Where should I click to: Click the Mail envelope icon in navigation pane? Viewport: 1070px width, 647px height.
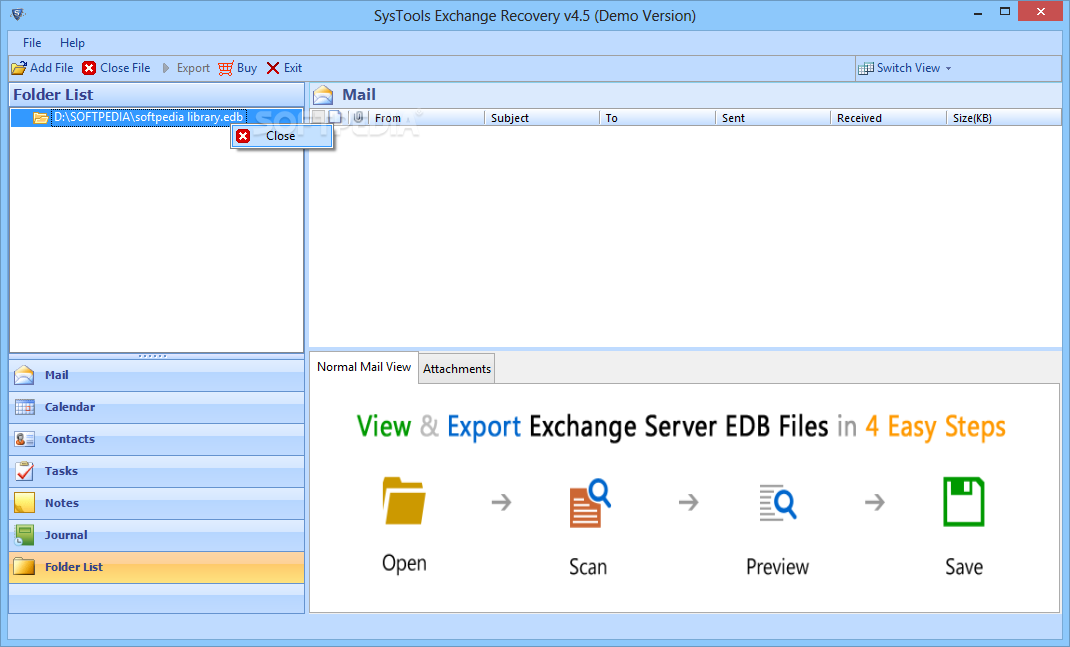click(25, 375)
